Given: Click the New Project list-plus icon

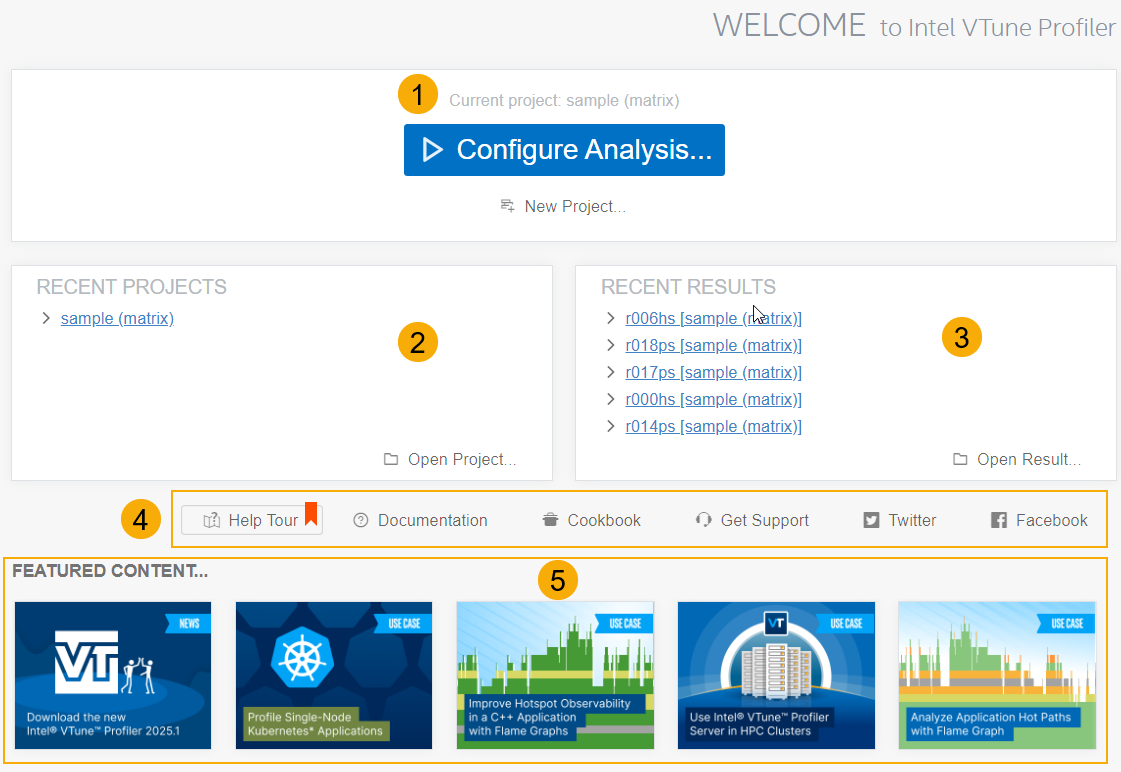Looking at the screenshot, I should tap(508, 206).
